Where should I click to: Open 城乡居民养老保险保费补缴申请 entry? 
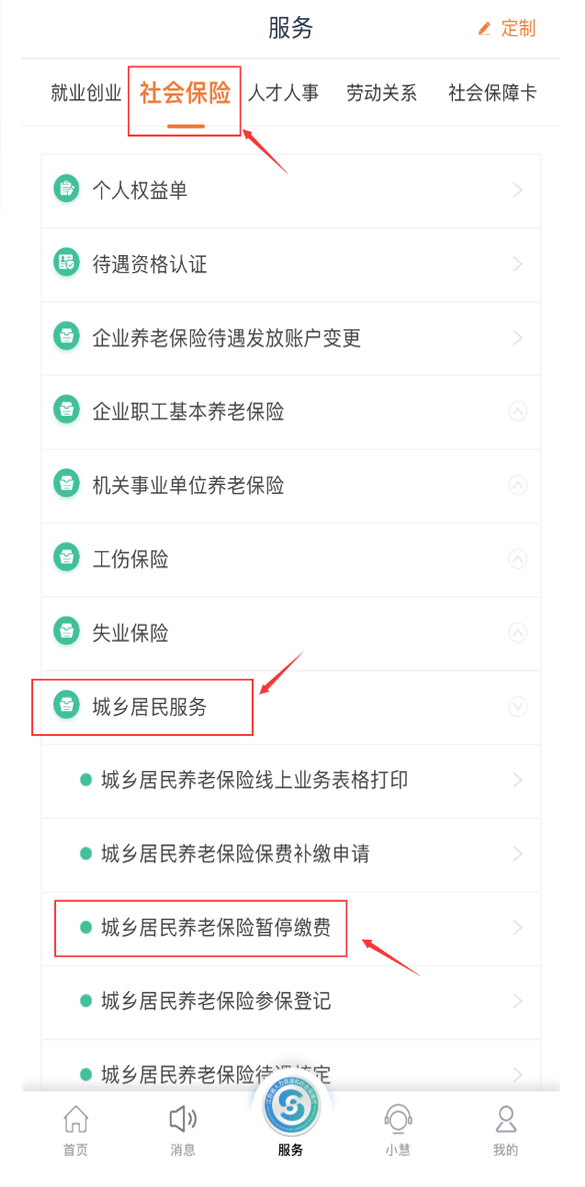pyautogui.click(x=291, y=854)
